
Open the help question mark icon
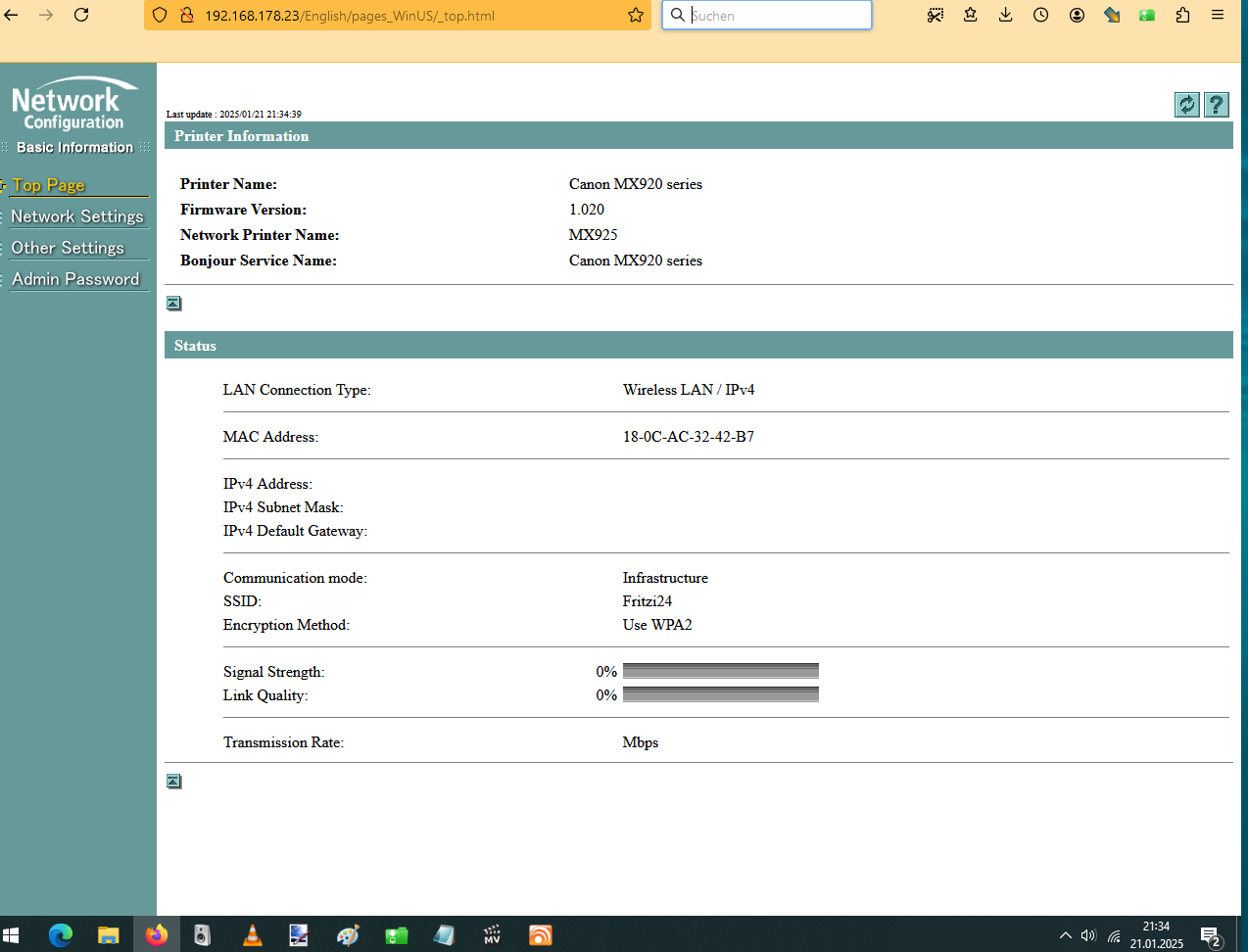pos(1216,105)
